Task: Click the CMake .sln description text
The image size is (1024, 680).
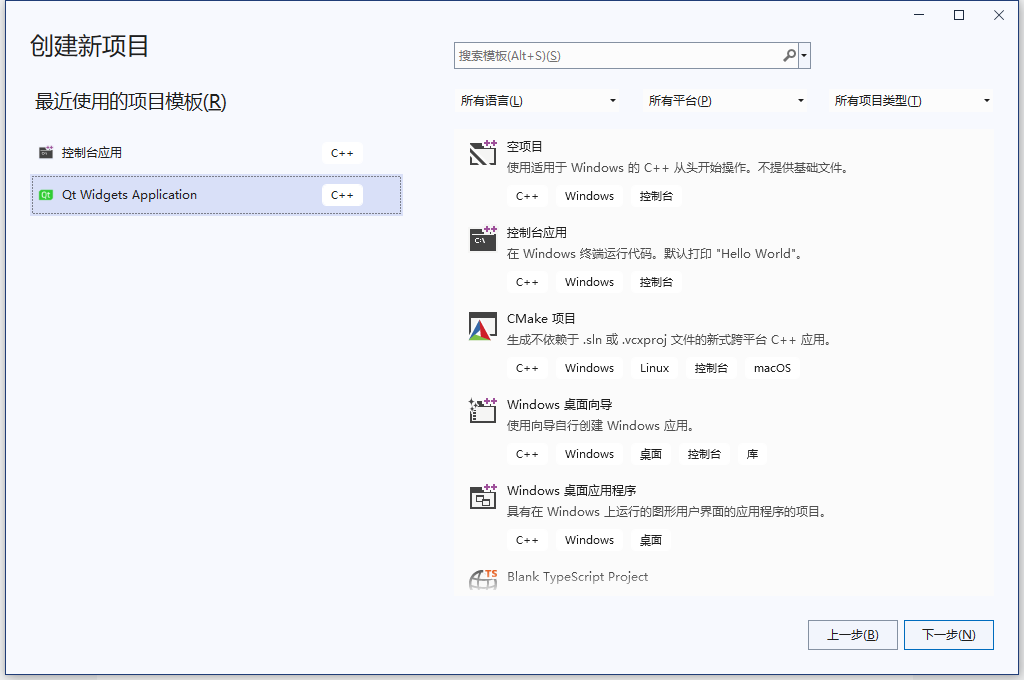Action: point(669,340)
